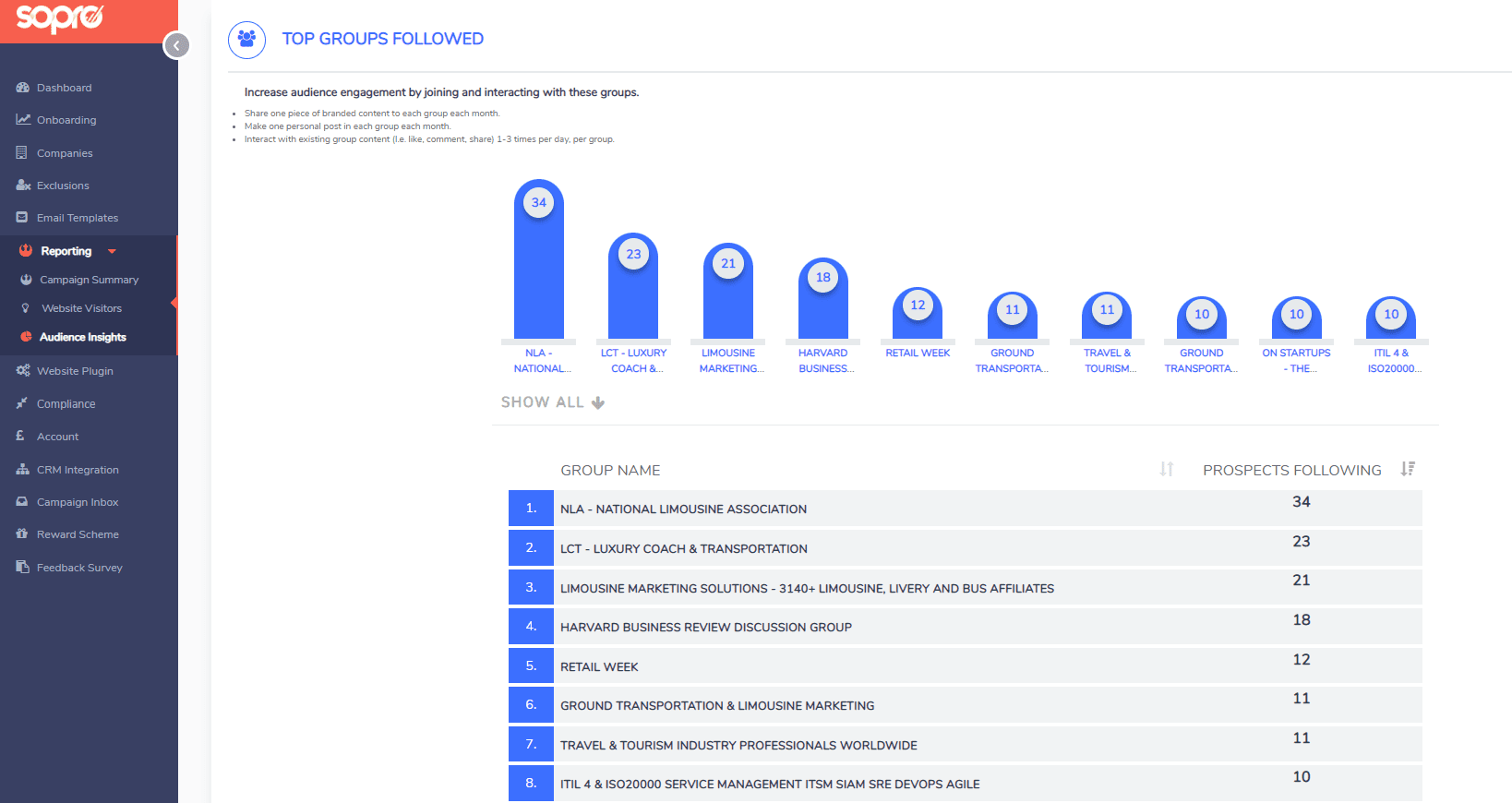This screenshot has height=803, width=1512.
Task: Click the On Startups bar
Action: point(1297,318)
